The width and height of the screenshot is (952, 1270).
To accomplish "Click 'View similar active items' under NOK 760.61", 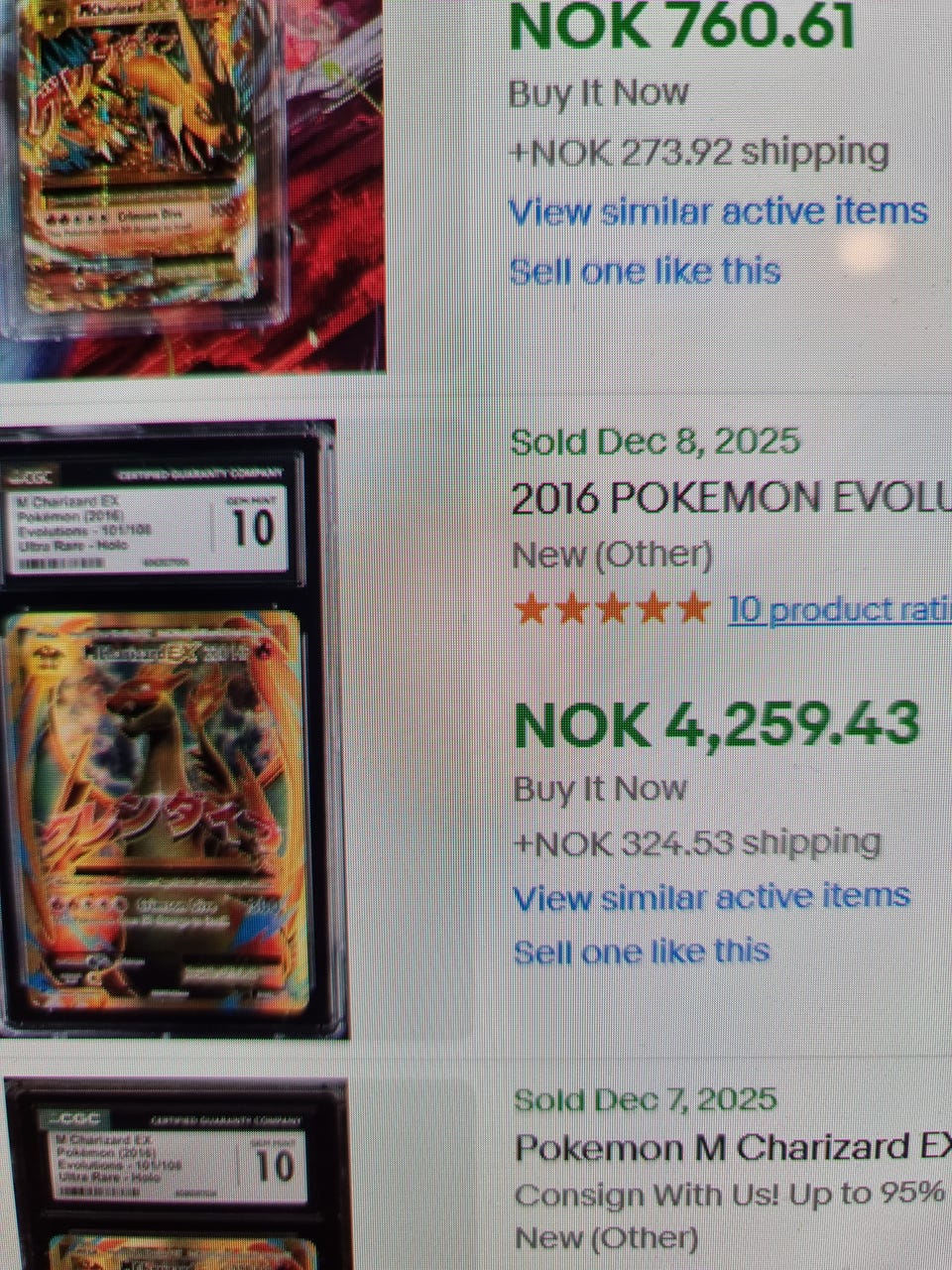I will (x=718, y=211).
